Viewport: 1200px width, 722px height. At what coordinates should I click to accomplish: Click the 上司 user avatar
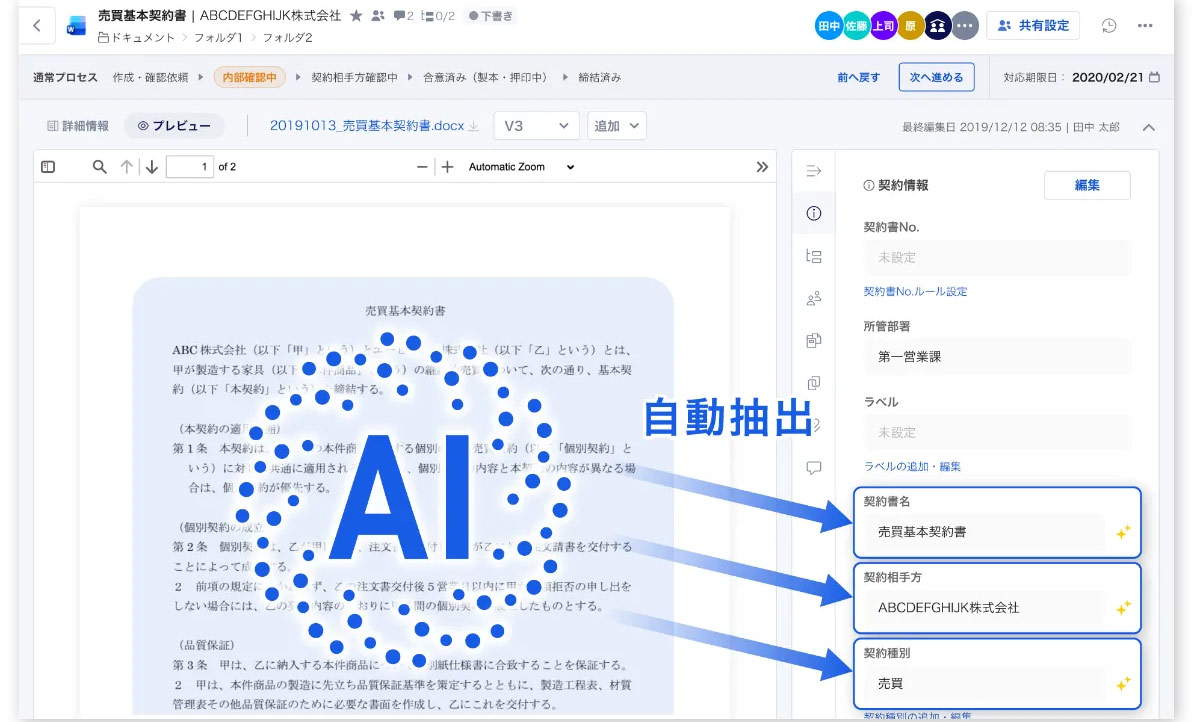pos(883,26)
